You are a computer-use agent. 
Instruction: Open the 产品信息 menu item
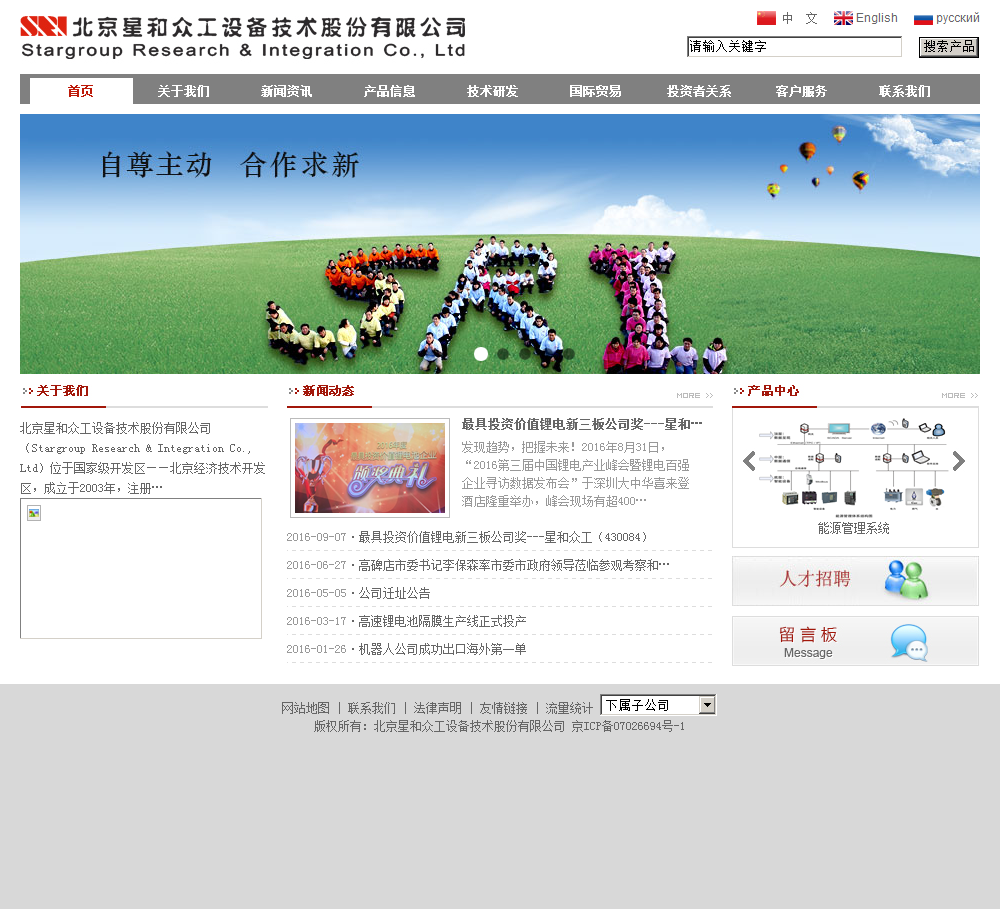point(389,91)
